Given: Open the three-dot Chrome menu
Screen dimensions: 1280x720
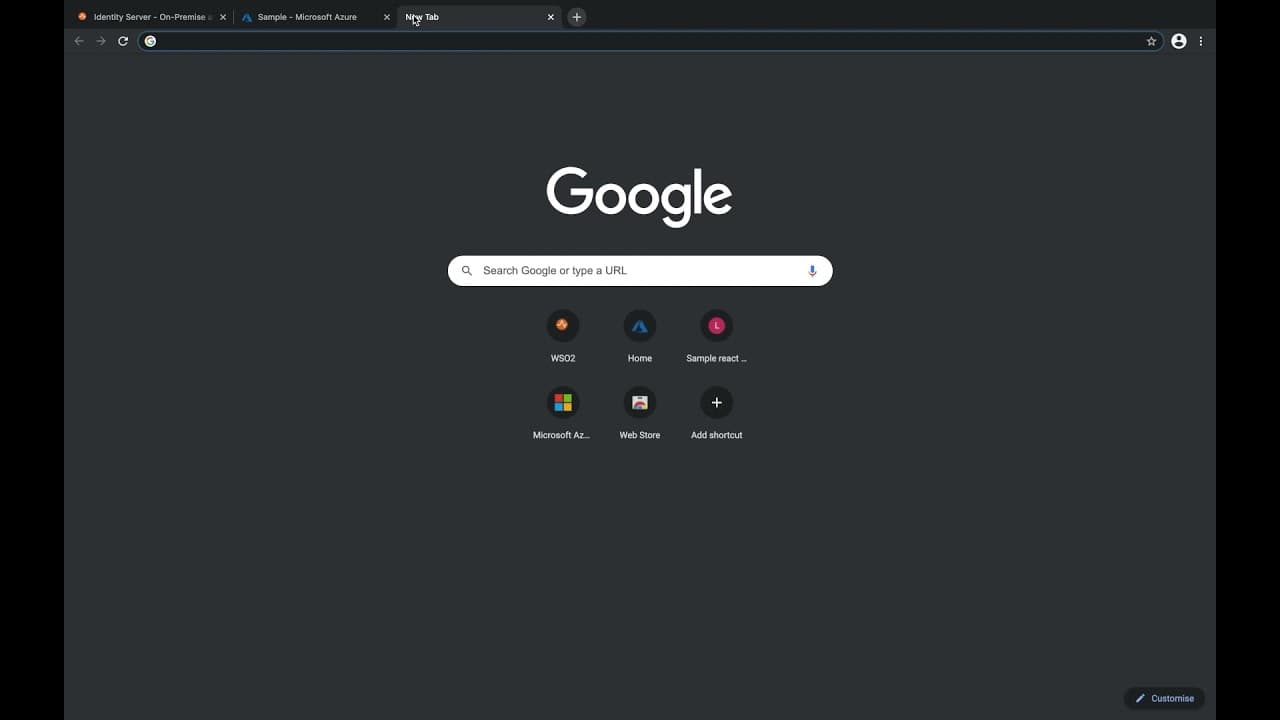Looking at the screenshot, I should [1201, 41].
